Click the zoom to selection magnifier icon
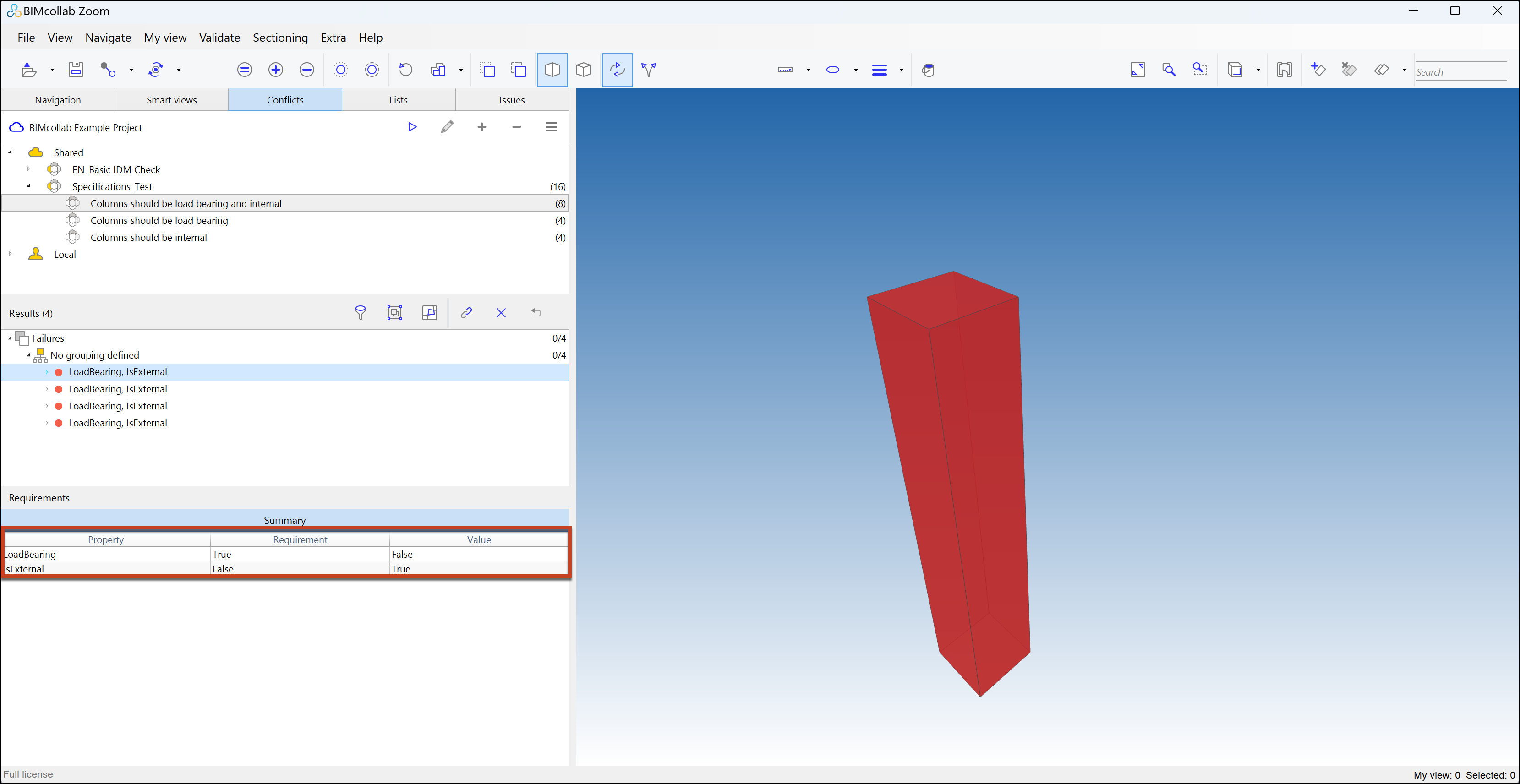This screenshot has height=784, width=1520. click(1200, 70)
